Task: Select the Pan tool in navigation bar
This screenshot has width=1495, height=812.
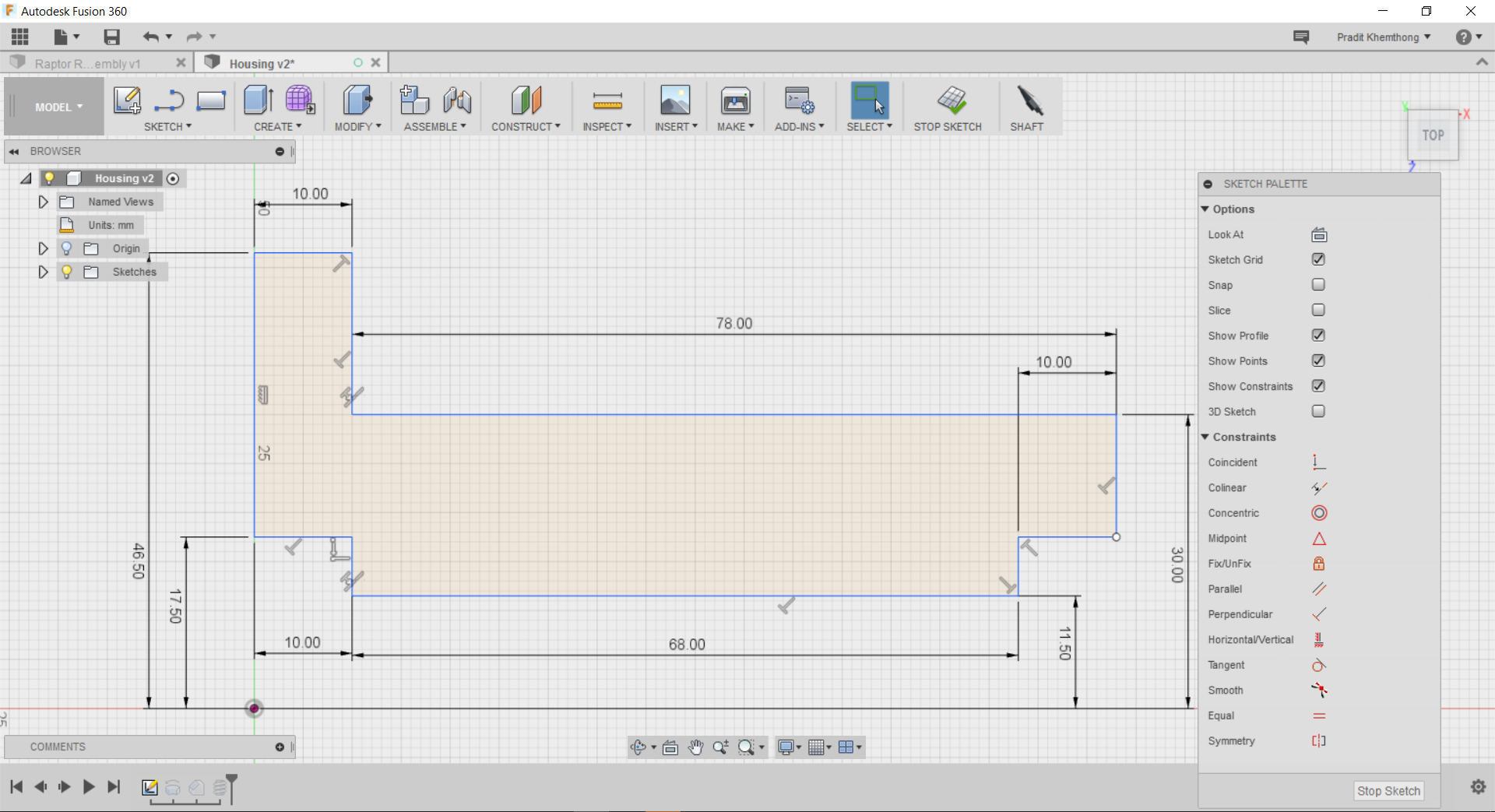Action: pyautogui.click(x=695, y=747)
